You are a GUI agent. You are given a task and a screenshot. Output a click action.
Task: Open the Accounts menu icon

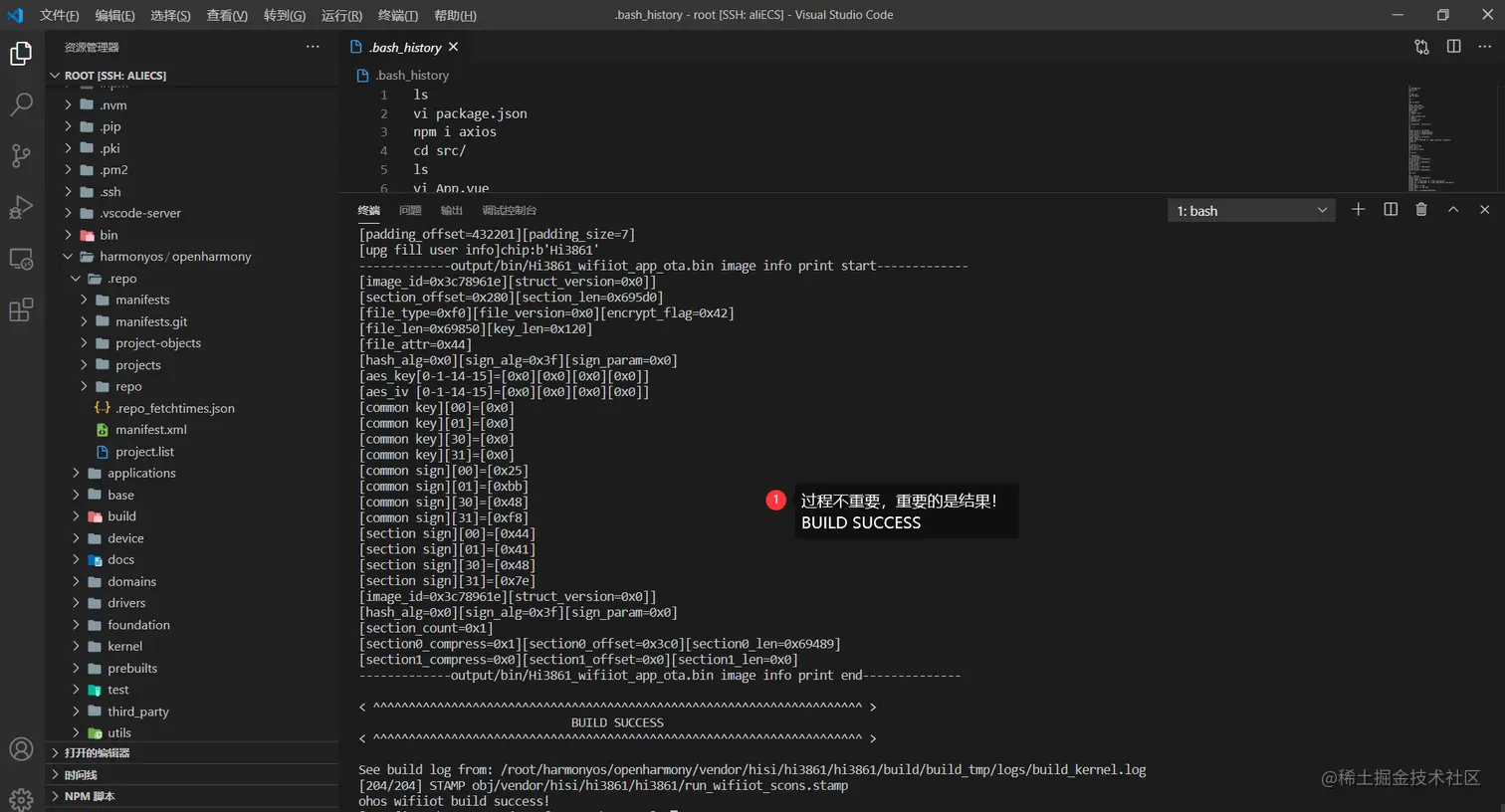[x=21, y=749]
